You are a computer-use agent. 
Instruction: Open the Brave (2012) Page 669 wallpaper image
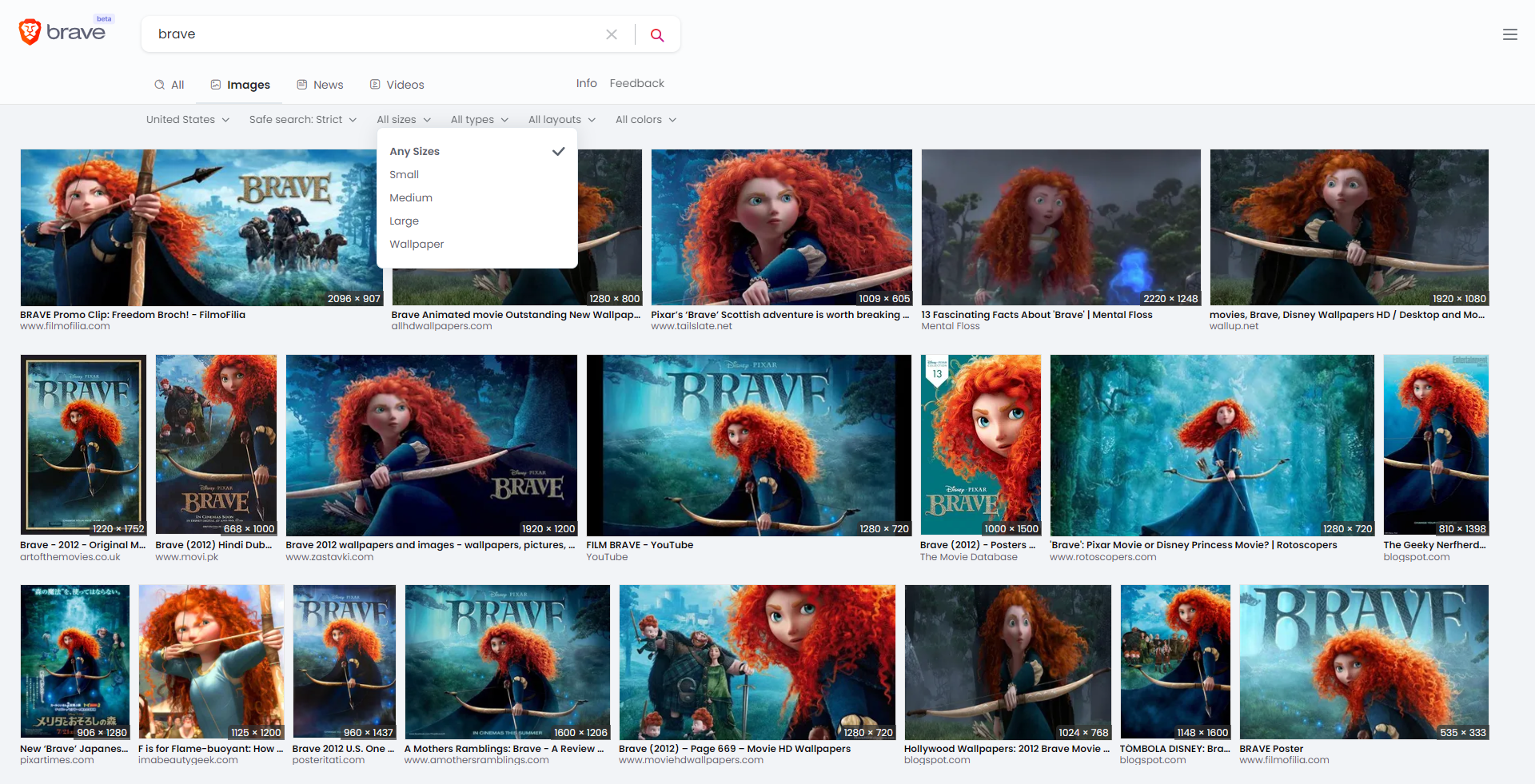757,662
